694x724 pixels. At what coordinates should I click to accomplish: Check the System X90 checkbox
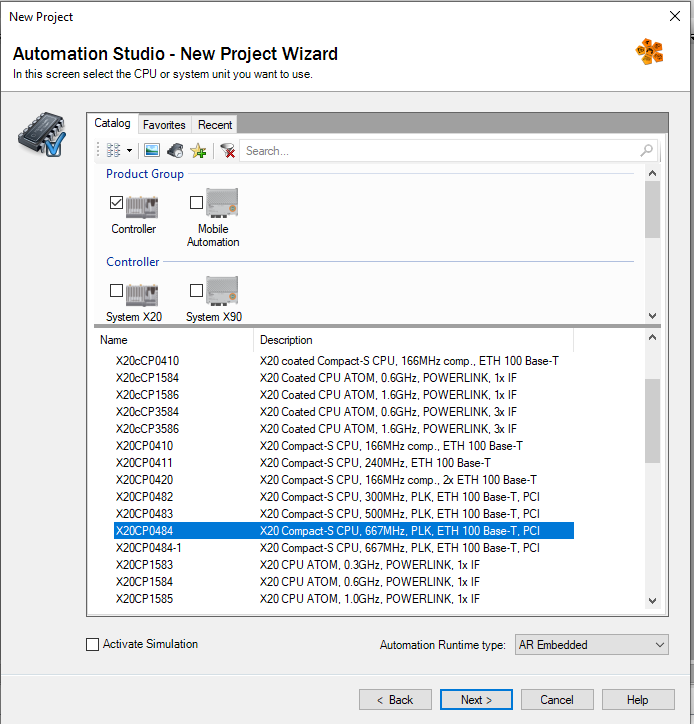(196, 290)
